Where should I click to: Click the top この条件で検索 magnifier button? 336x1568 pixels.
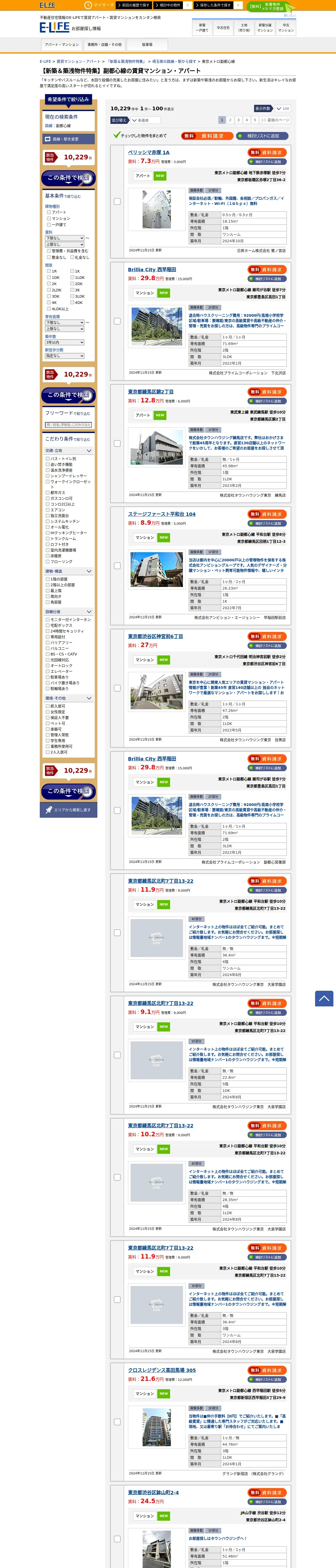tap(68, 178)
